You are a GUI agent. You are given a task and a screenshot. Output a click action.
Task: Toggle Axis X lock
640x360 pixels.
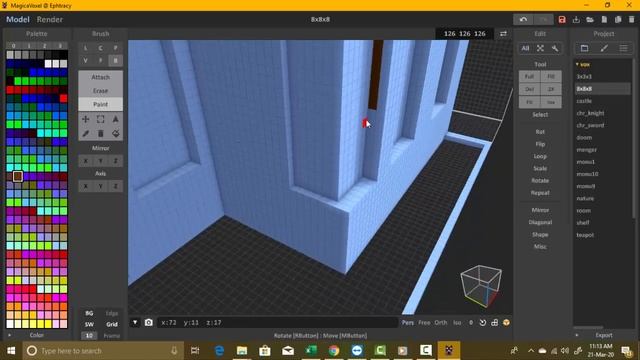[x=86, y=186]
